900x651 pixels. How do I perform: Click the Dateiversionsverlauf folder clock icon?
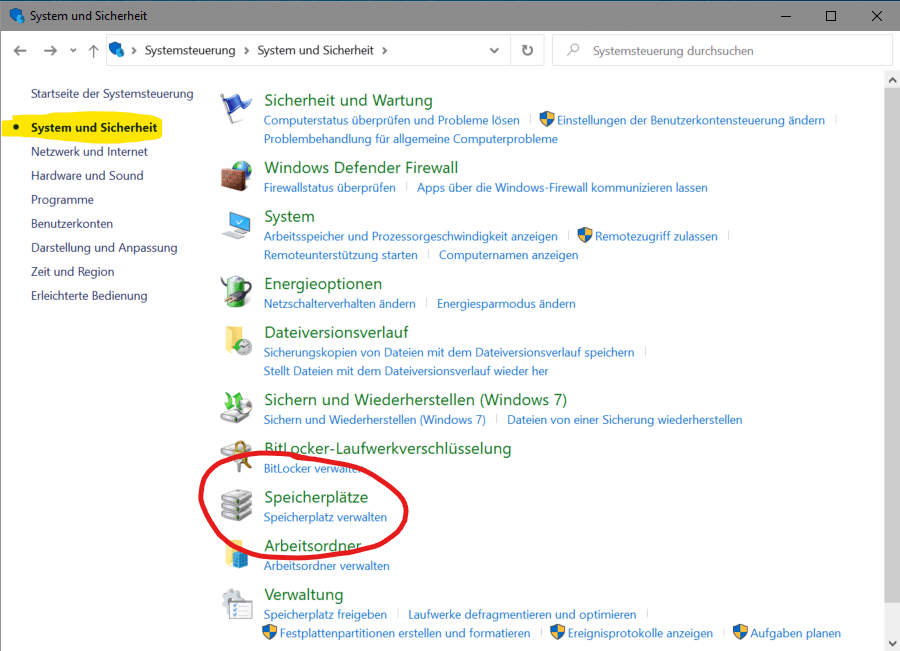(x=238, y=340)
